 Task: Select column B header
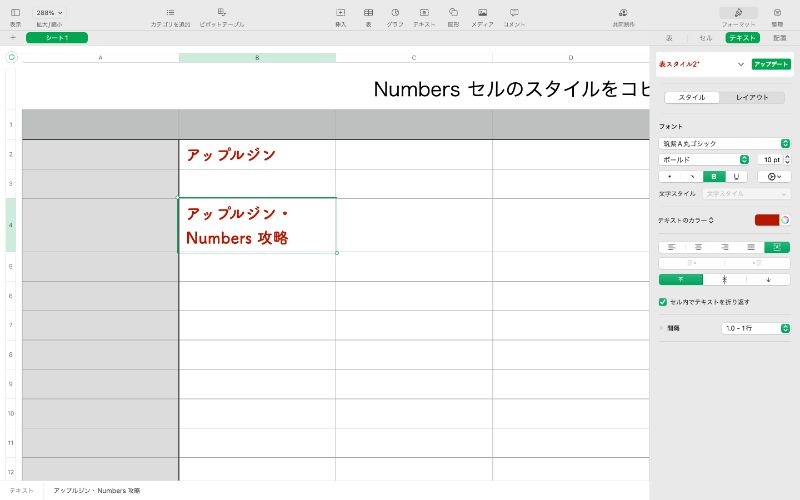[257, 58]
